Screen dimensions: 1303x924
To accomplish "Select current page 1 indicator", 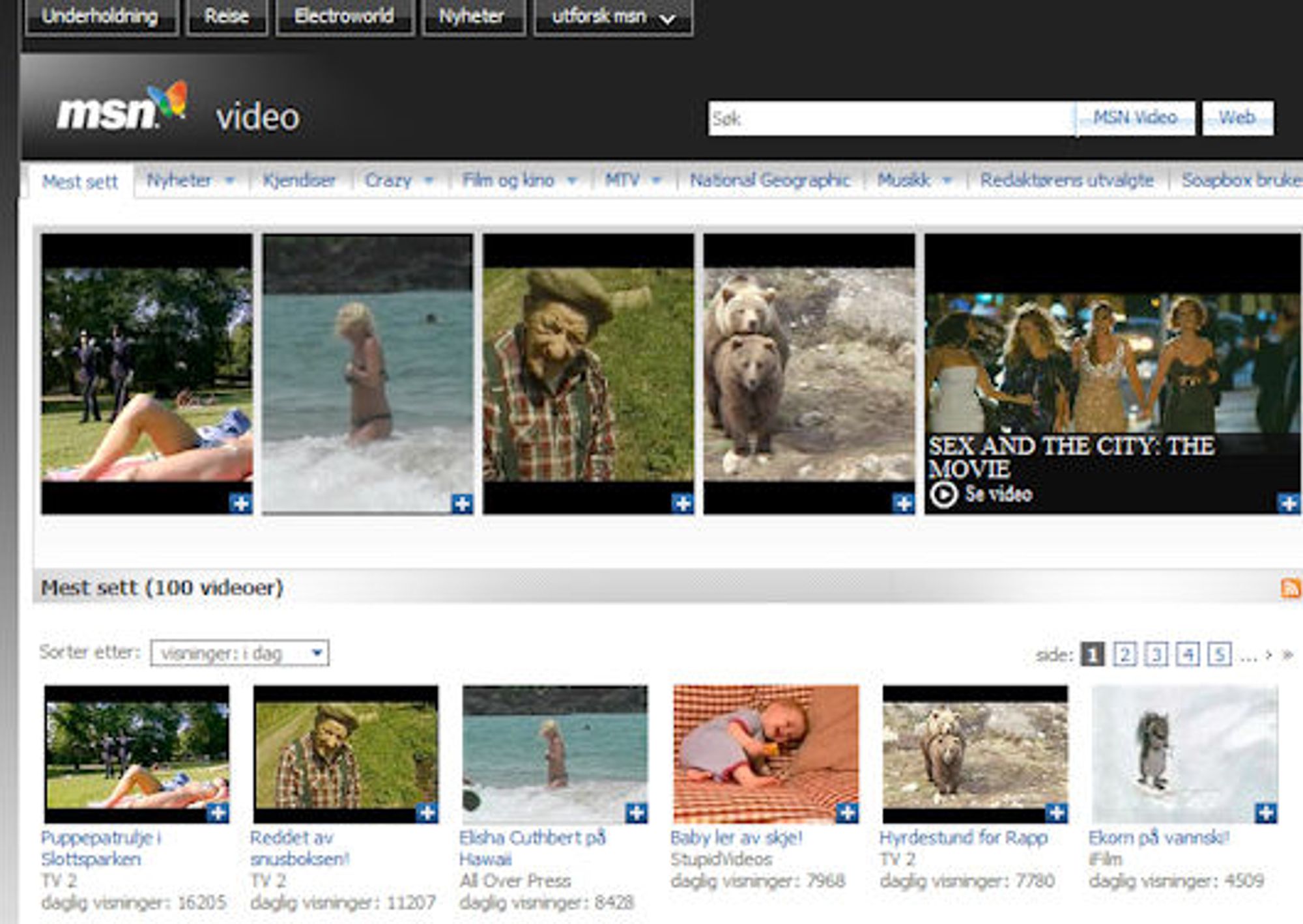I will point(1093,654).
